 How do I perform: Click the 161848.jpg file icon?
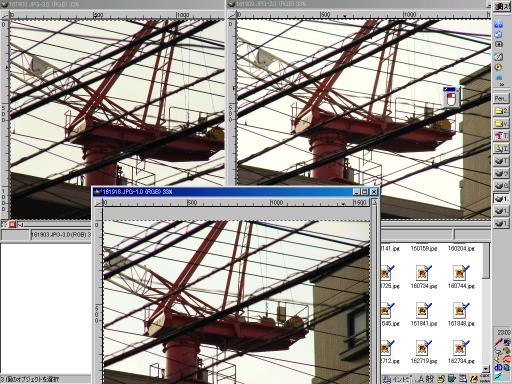pyautogui.click(x=461, y=310)
